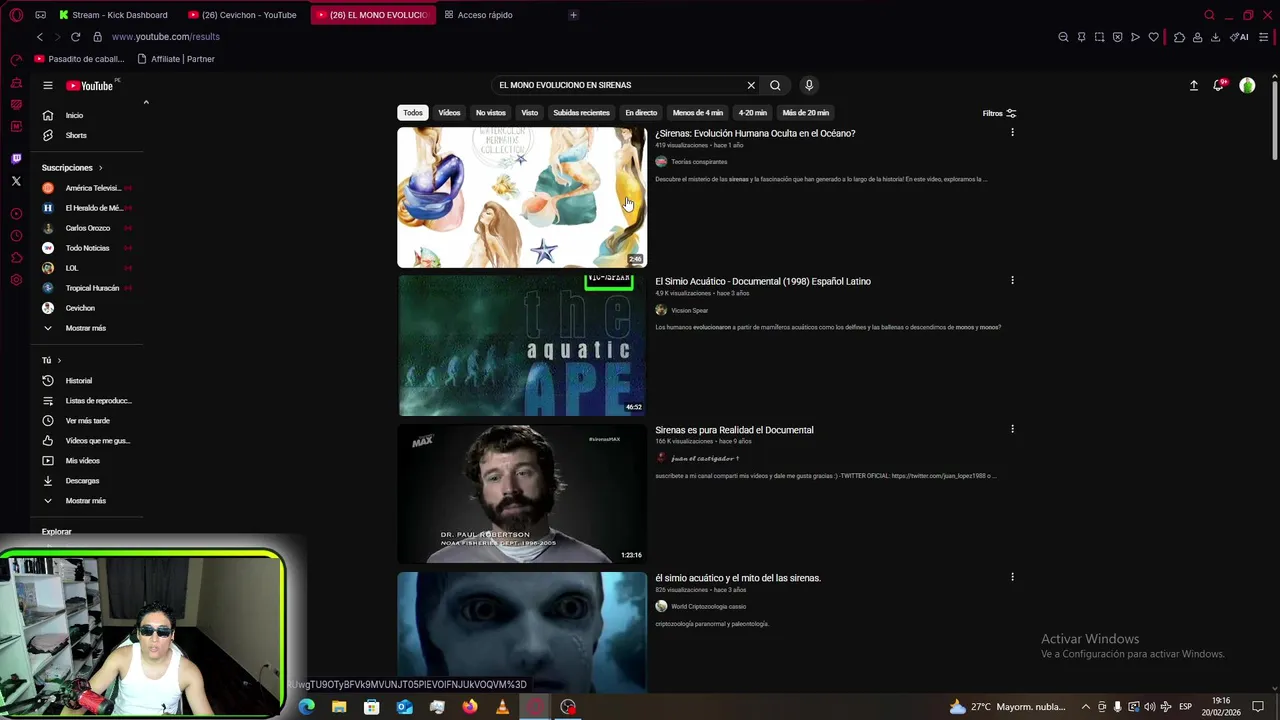Select the Más de 20 min chip

point(806,113)
